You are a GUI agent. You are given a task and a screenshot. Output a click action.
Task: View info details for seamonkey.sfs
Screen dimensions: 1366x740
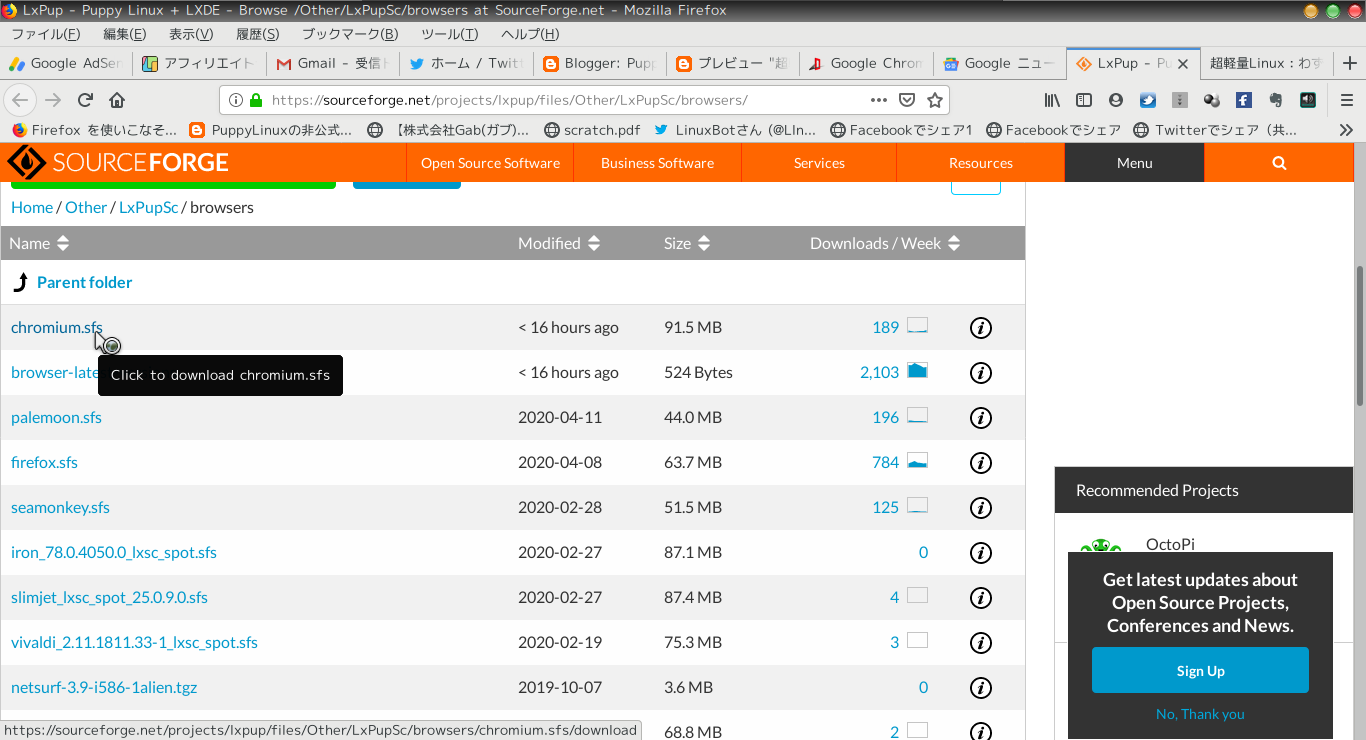tap(981, 508)
